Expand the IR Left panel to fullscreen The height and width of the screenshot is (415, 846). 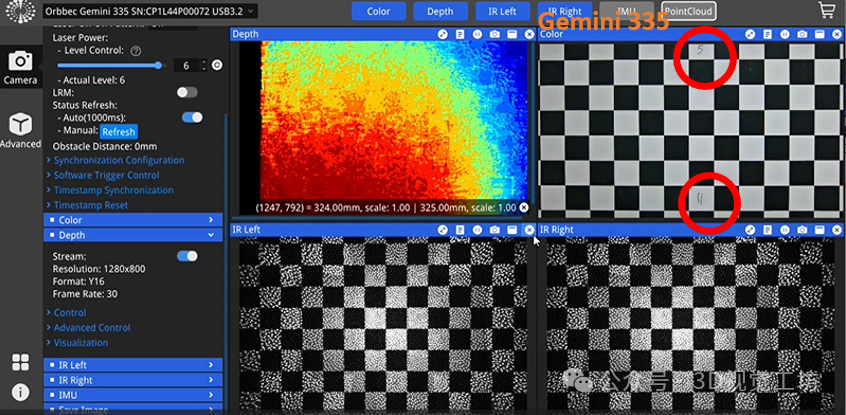click(x=442, y=230)
